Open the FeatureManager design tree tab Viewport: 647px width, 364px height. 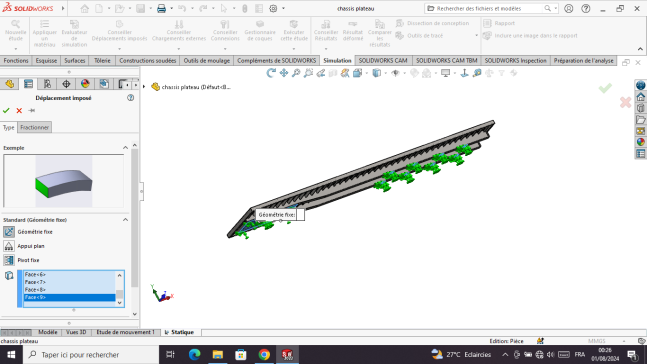9,84
